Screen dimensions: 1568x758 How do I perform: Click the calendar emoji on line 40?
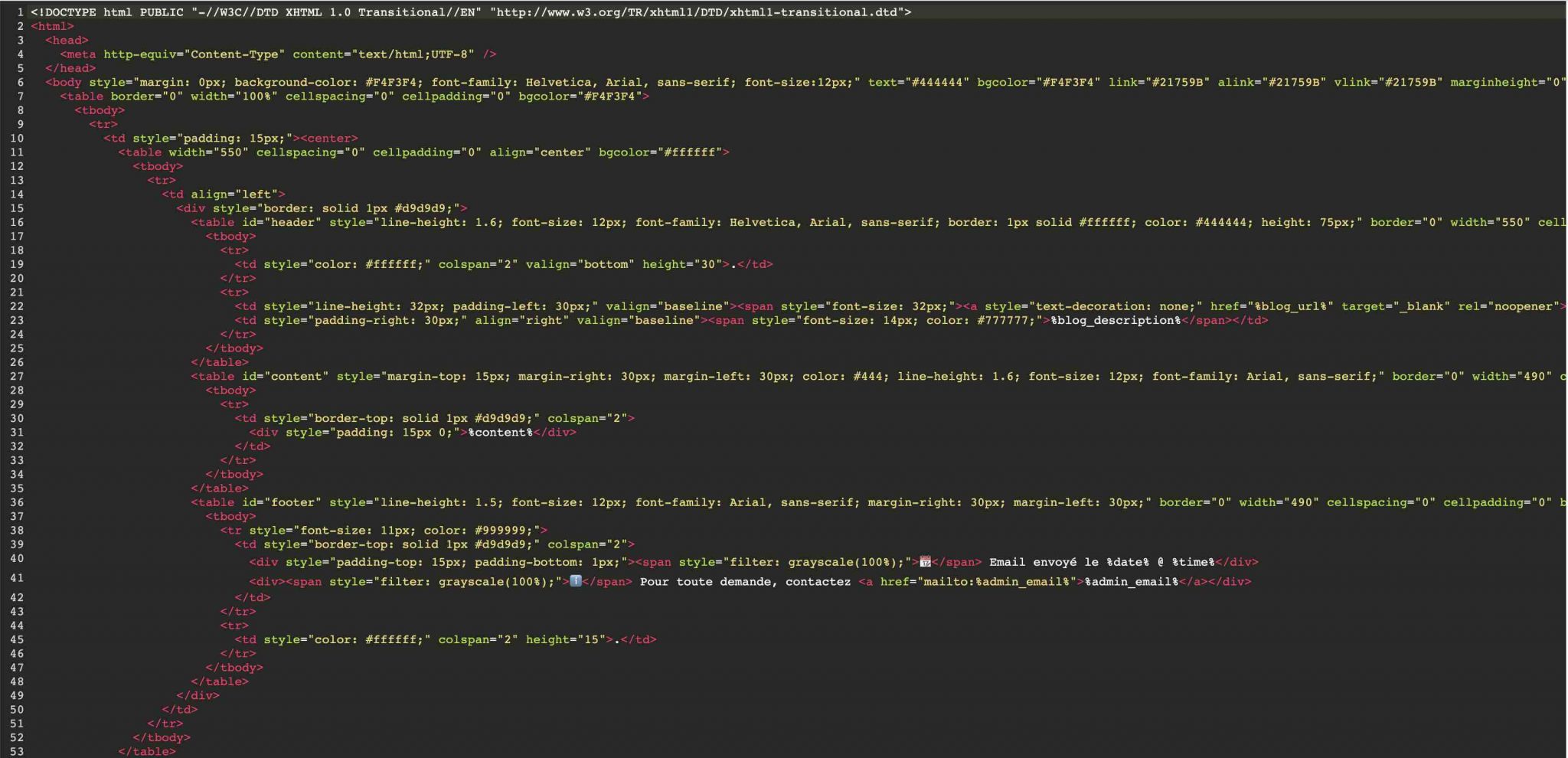[925, 561]
